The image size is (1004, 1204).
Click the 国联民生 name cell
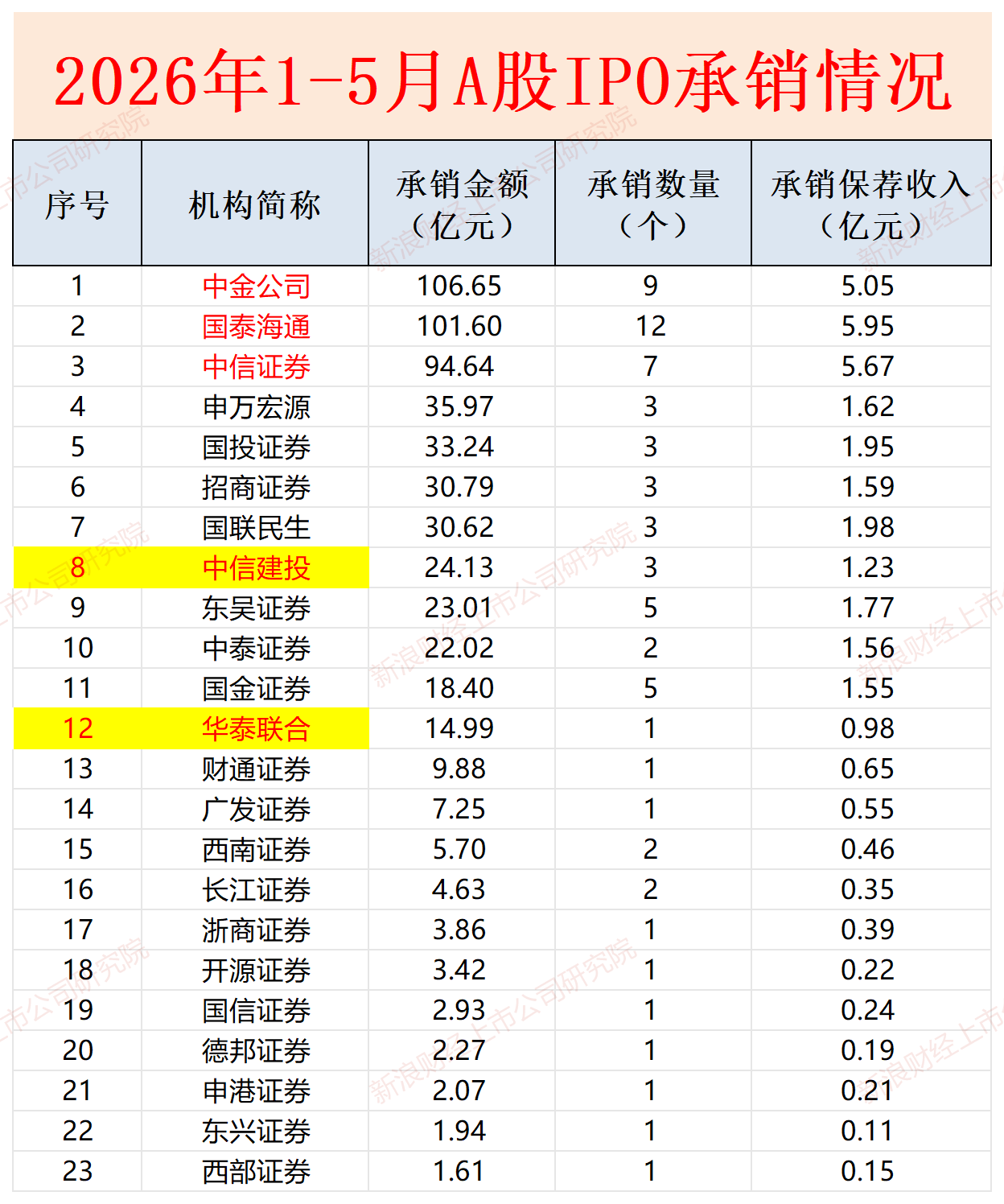point(255,528)
